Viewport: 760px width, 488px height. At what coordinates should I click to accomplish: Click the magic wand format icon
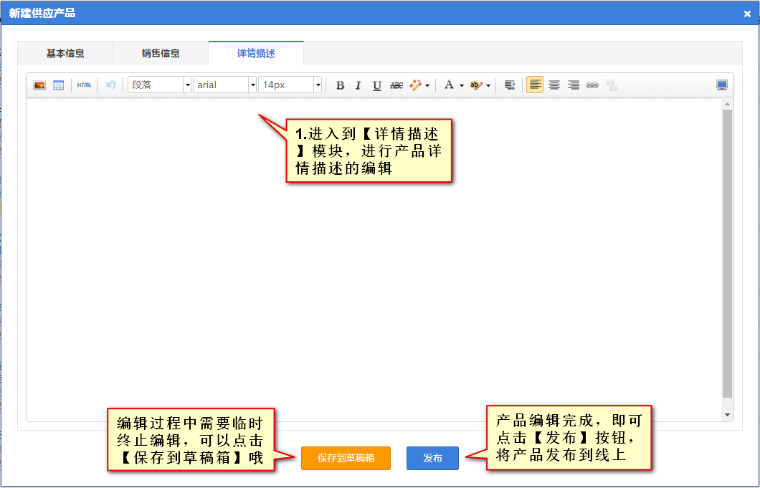[415, 85]
